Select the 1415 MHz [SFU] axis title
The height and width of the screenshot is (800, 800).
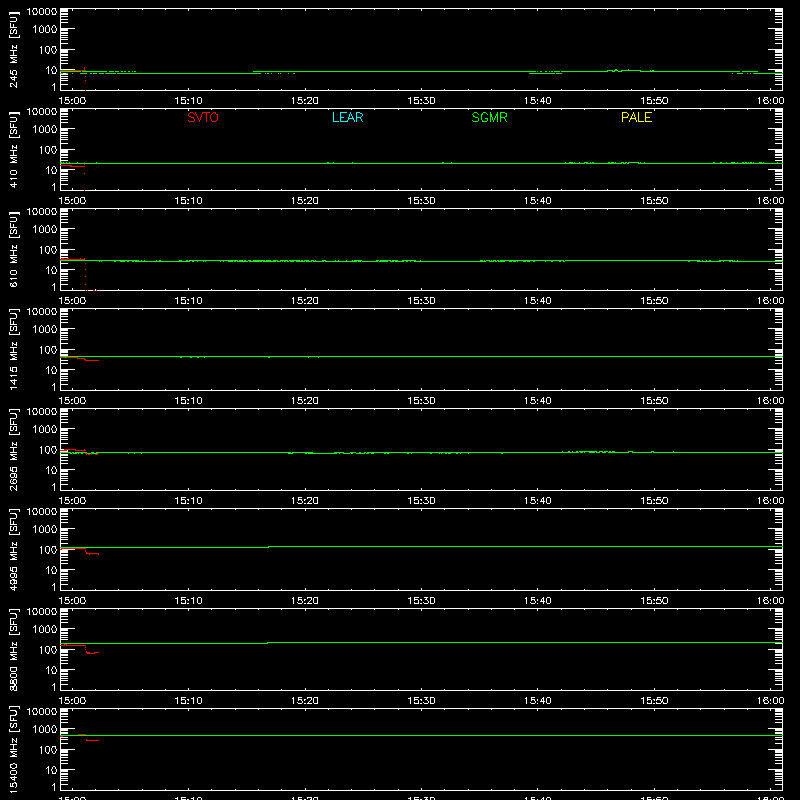[x=13, y=349]
